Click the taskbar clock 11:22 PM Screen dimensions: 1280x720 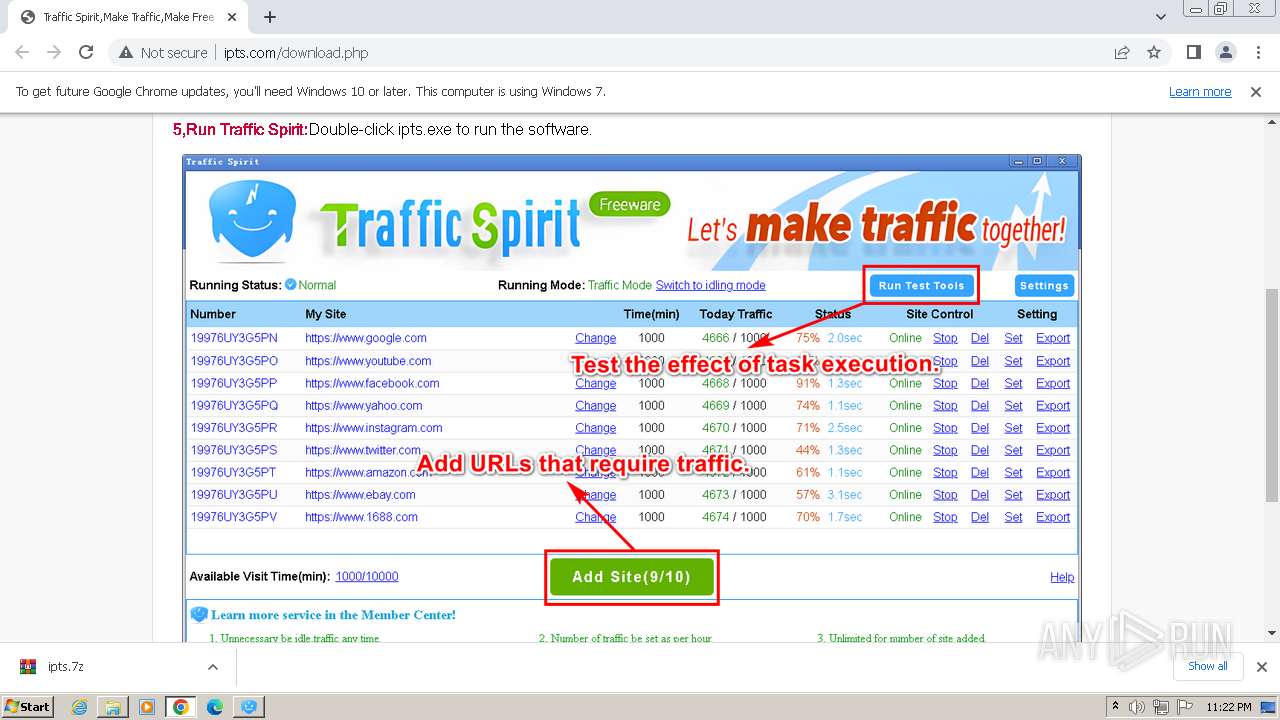point(1229,706)
